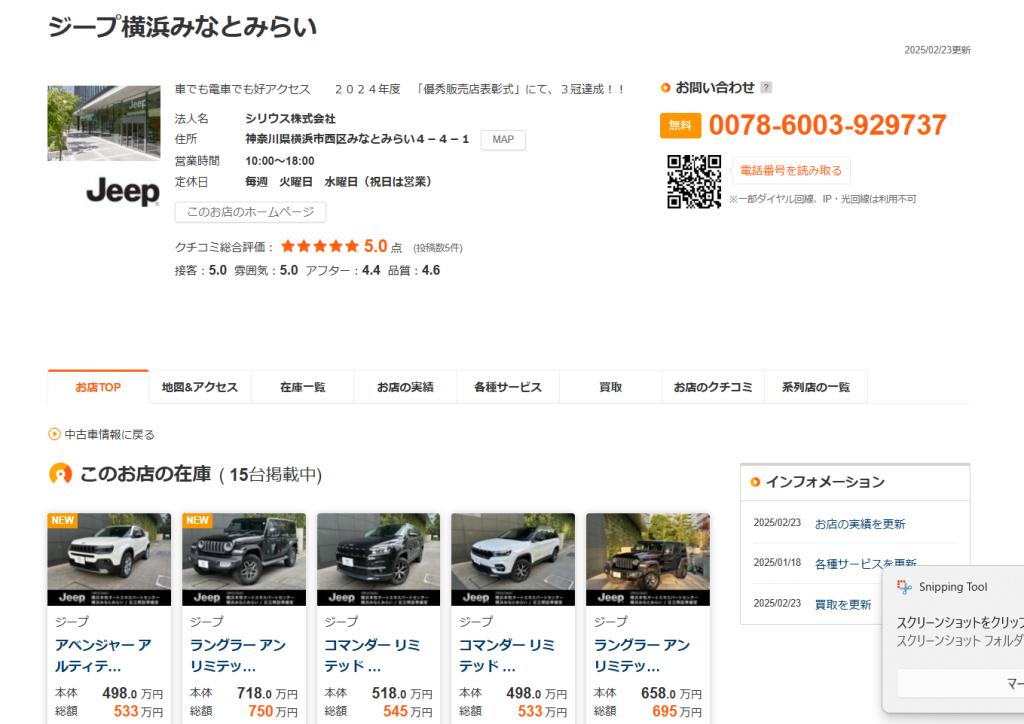This screenshot has height=724, width=1024.
Task: Select the 系列店の一覧 tab
Action: coord(815,387)
